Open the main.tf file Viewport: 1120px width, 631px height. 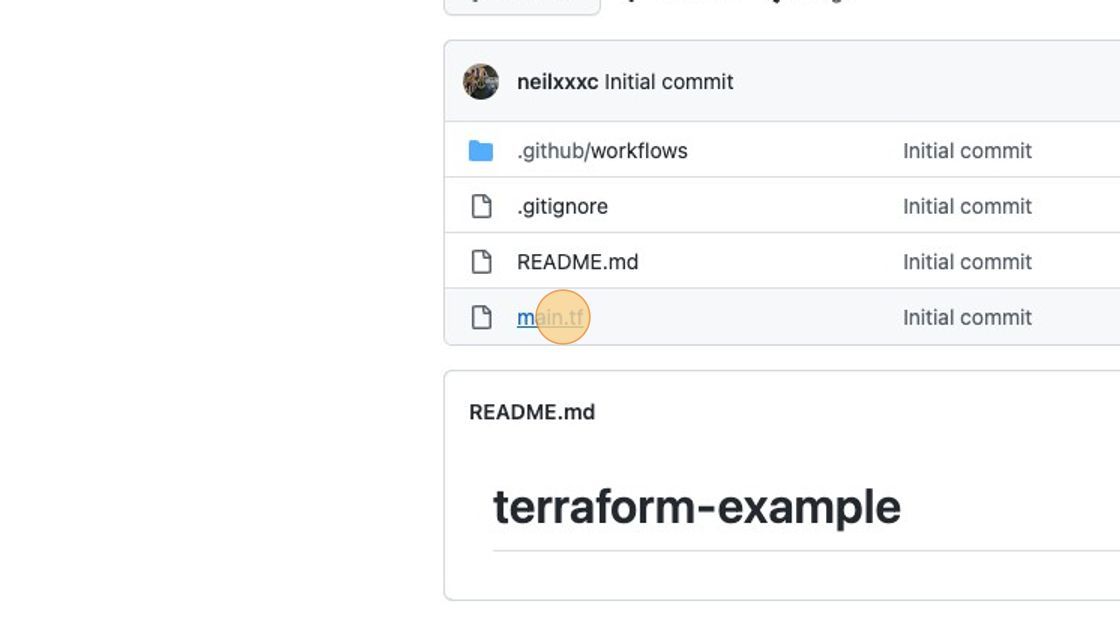click(x=550, y=317)
